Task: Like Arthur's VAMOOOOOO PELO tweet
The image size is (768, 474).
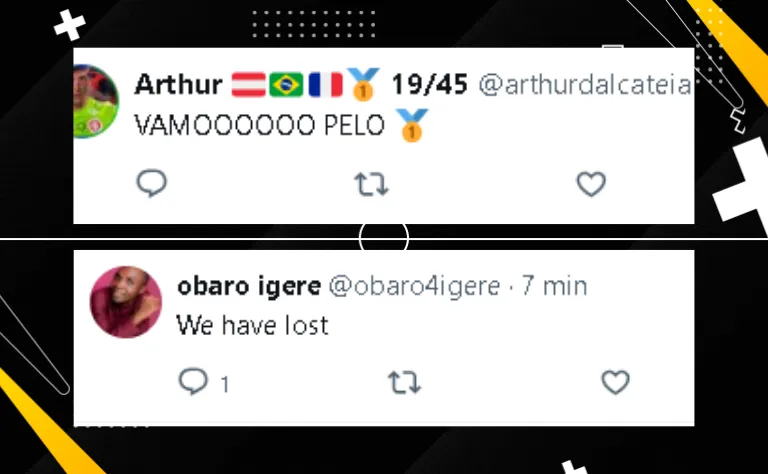Action: 591,184
